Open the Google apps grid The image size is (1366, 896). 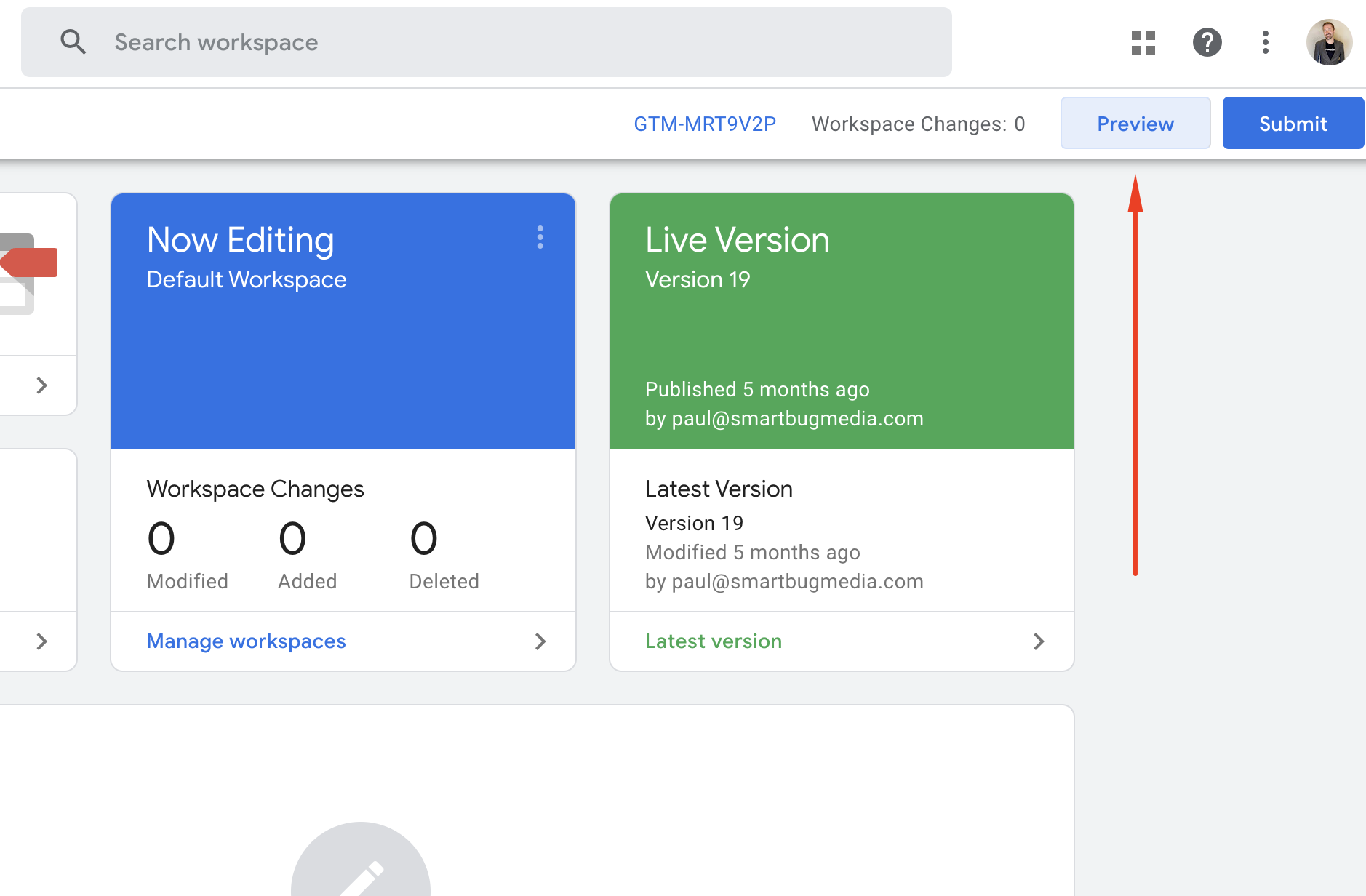click(x=1143, y=43)
